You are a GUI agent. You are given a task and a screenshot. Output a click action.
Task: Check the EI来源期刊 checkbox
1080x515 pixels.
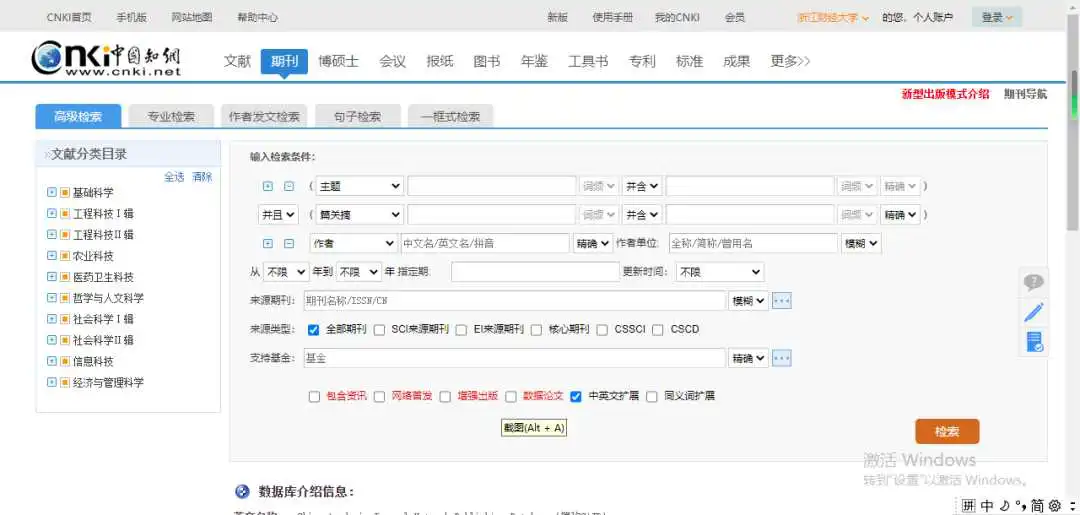pyautogui.click(x=461, y=330)
